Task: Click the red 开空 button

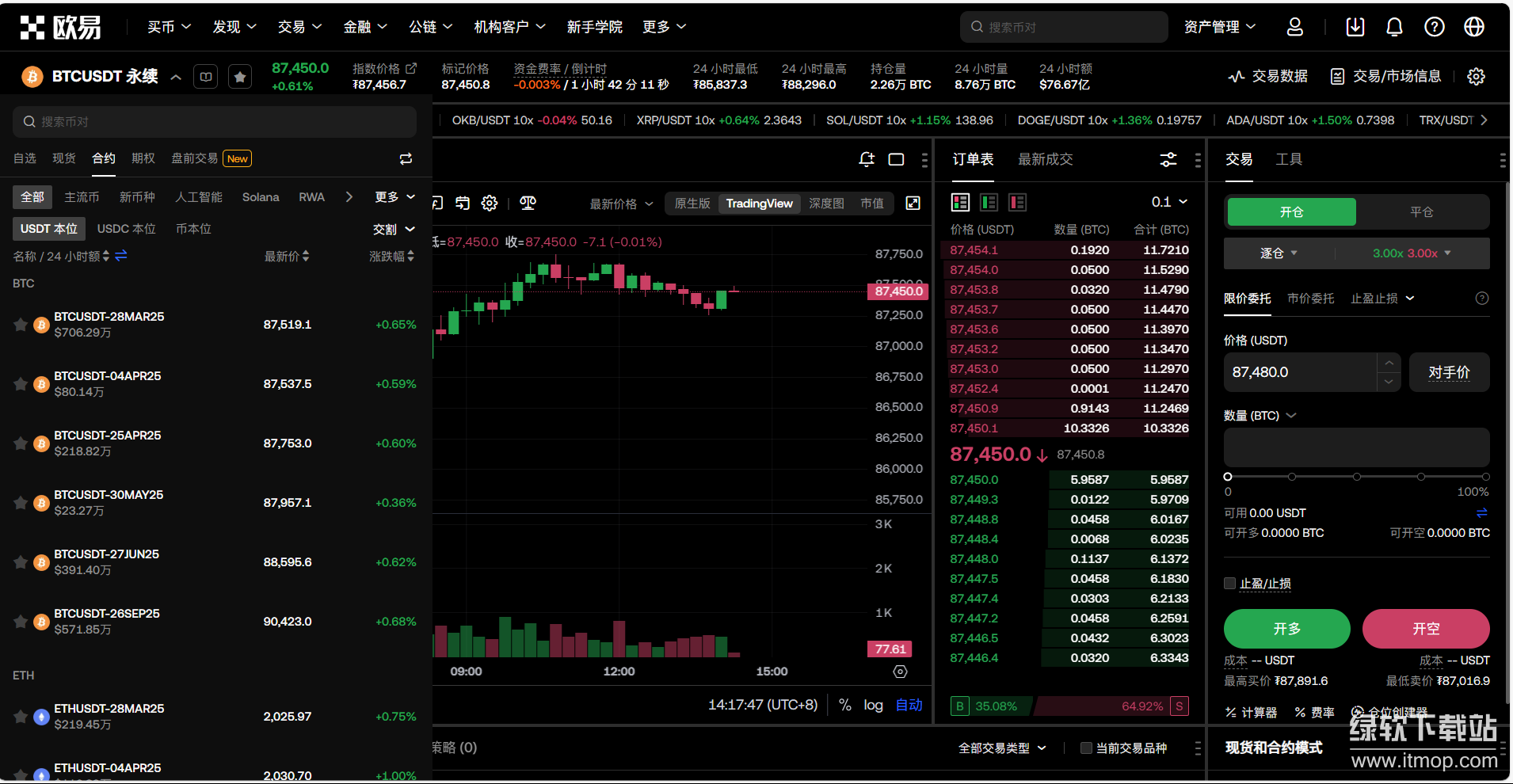Action: pyautogui.click(x=1425, y=629)
